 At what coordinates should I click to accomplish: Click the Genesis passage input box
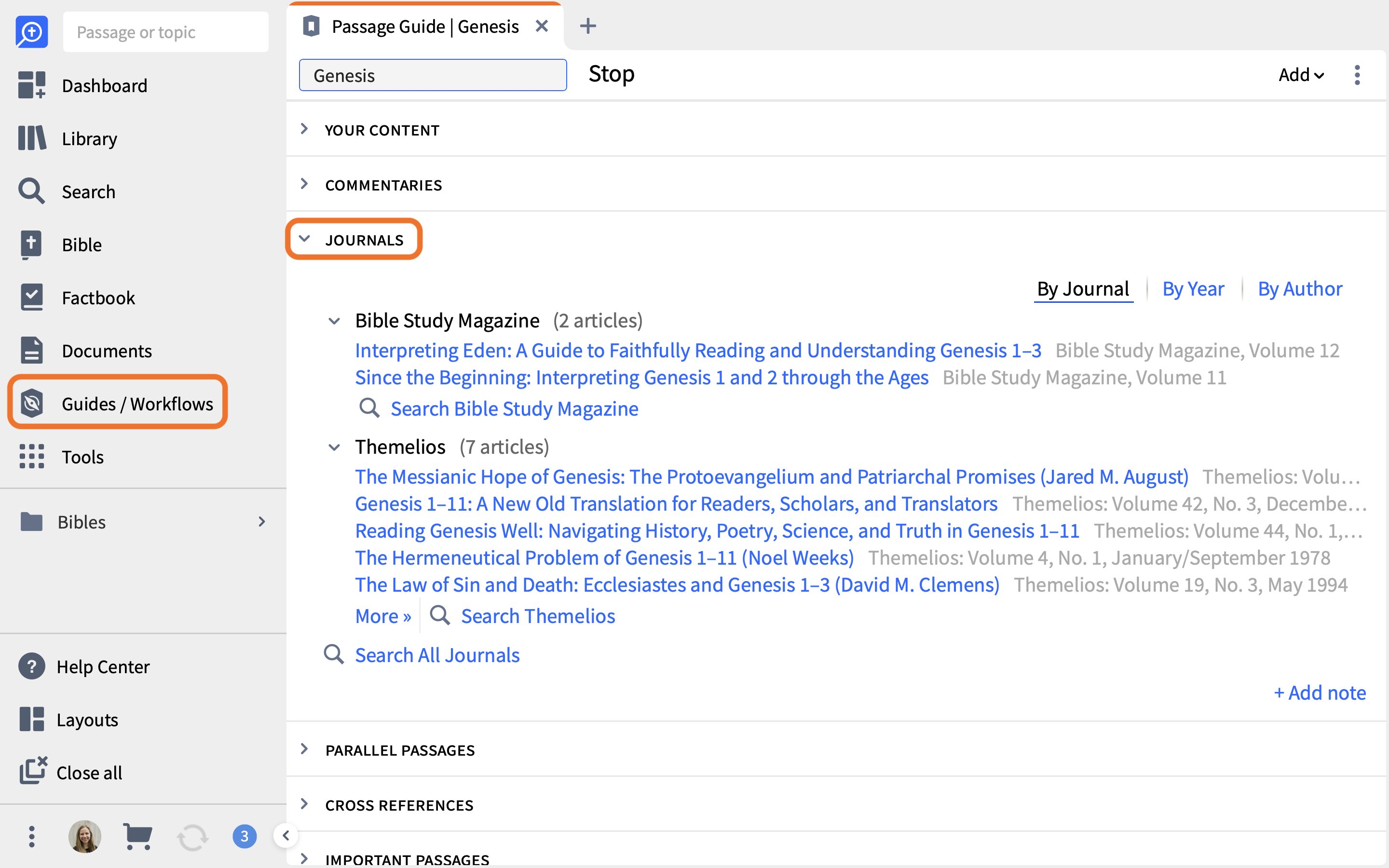pyautogui.click(x=433, y=75)
